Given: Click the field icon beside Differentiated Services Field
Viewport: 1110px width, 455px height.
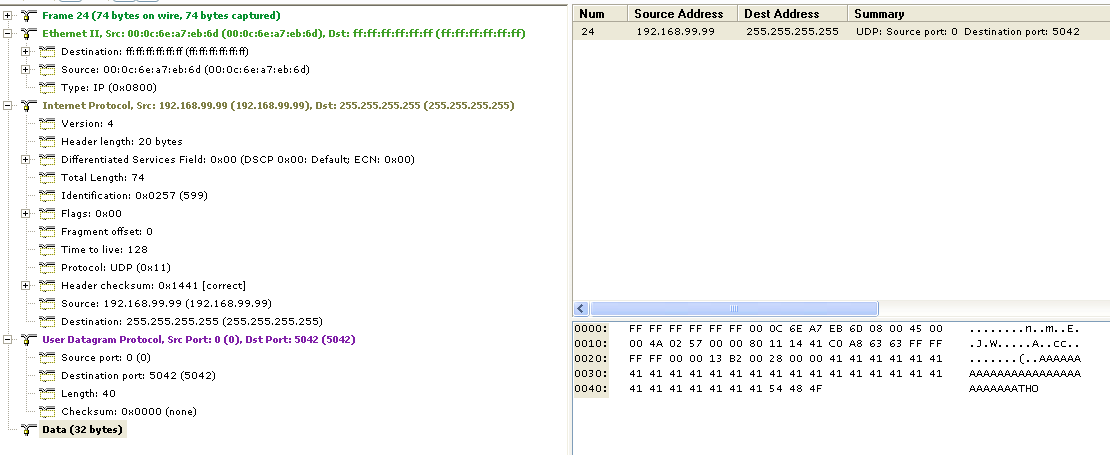Looking at the screenshot, I should [47, 160].
